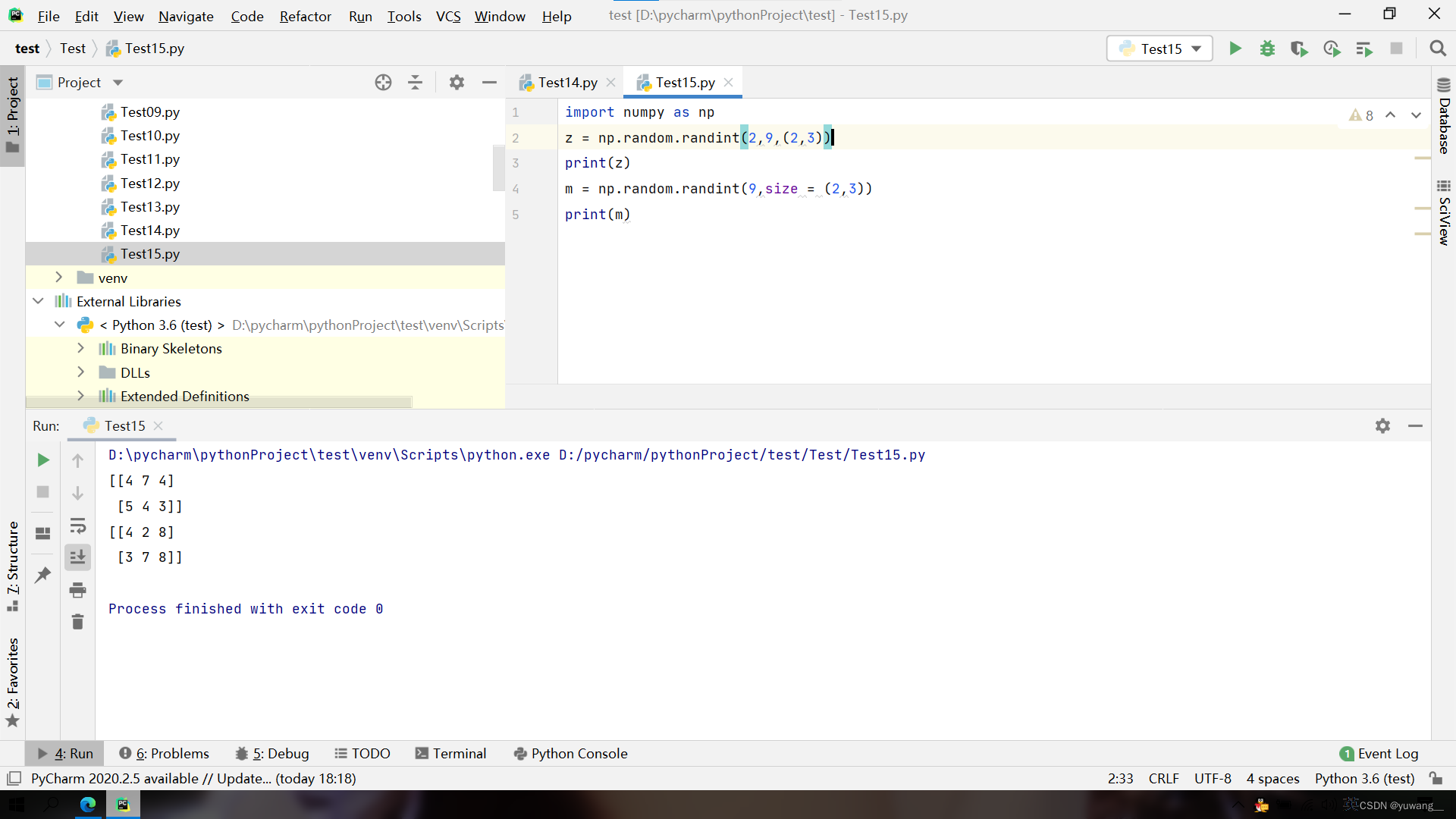Select Test12.py in Project tree
The height and width of the screenshot is (819, 1456).
[x=149, y=183]
